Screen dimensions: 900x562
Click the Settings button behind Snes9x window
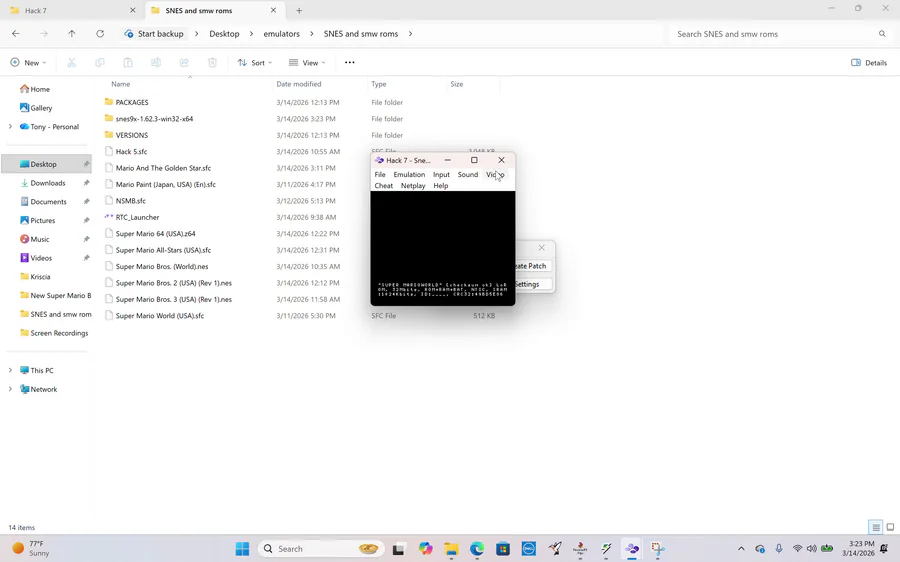point(533,284)
